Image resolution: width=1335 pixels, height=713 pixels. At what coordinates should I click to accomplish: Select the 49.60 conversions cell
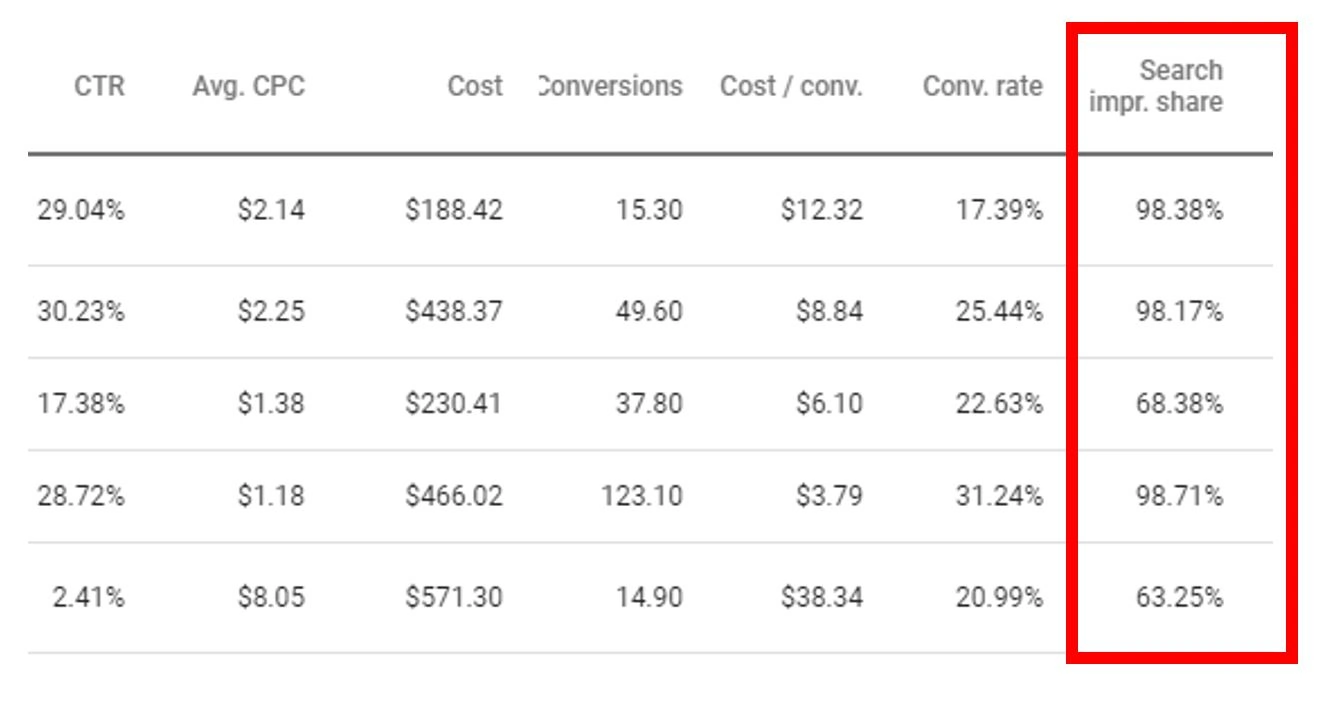coord(651,311)
